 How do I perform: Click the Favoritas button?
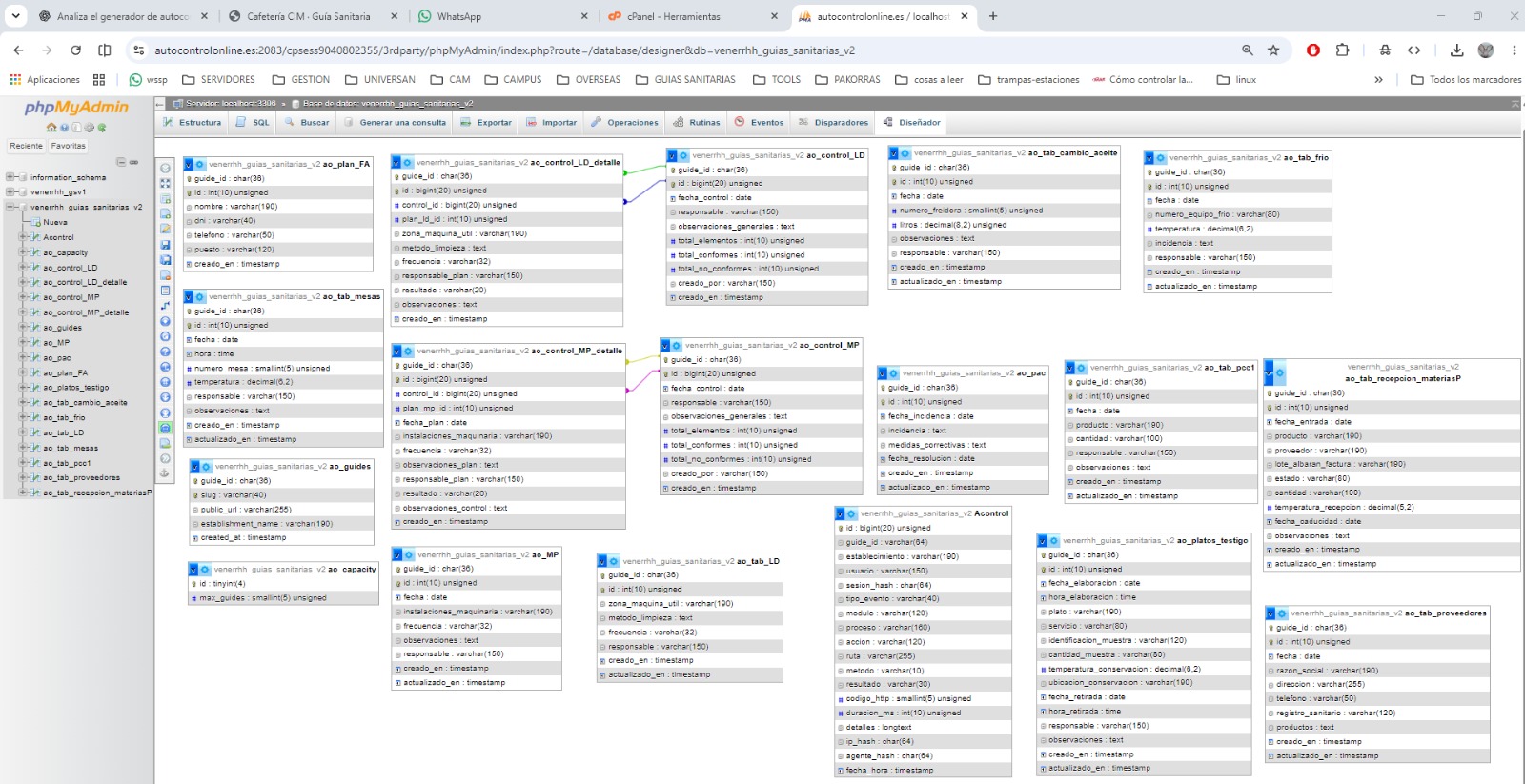click(x=69, y=146)
